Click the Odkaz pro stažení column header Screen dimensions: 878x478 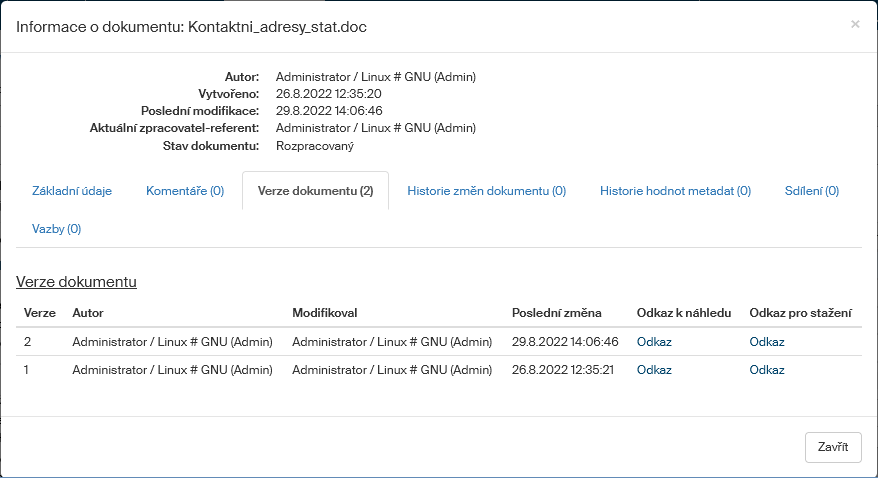tap(800, 313)
